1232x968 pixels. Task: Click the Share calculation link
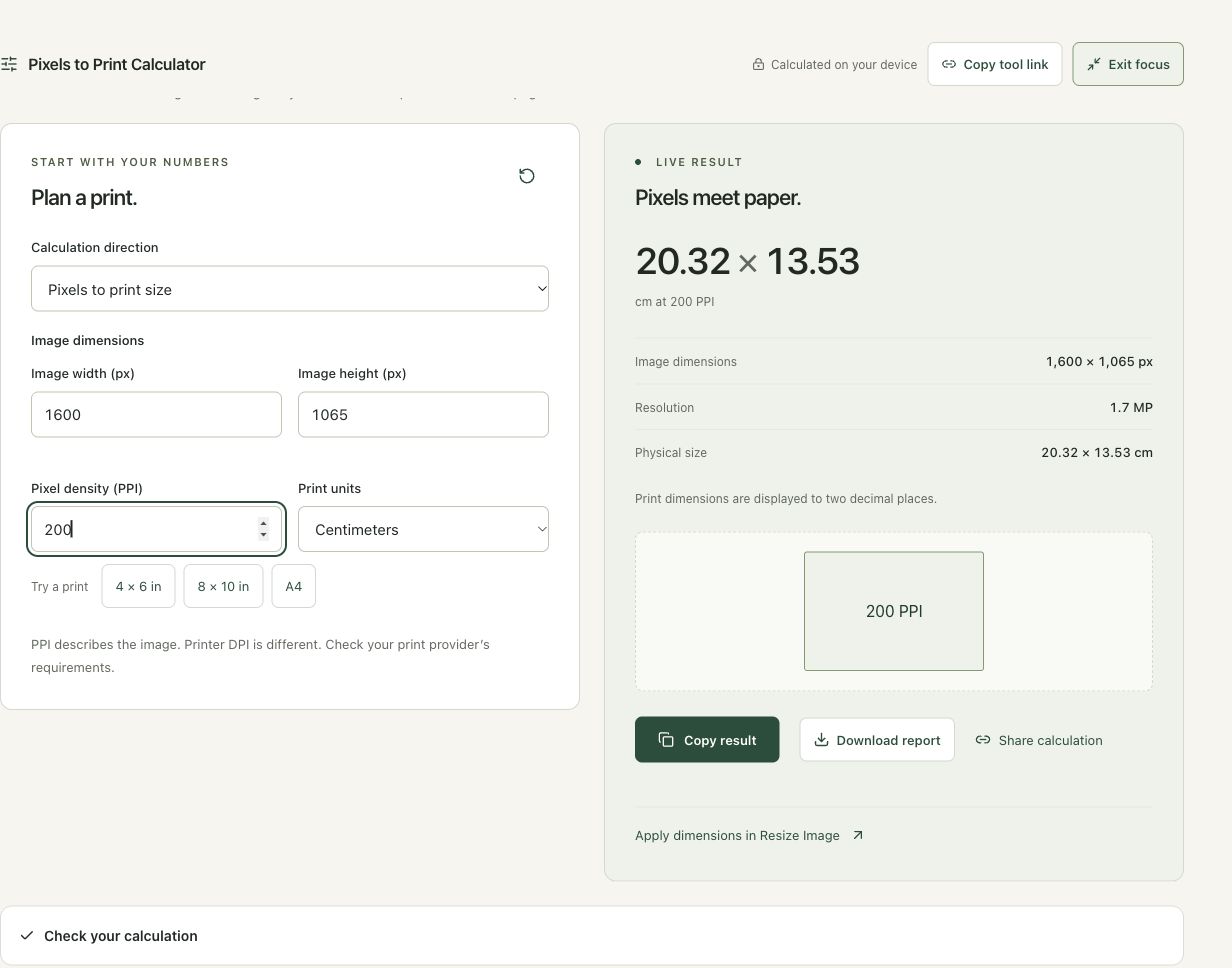[x=1039, y=740]
